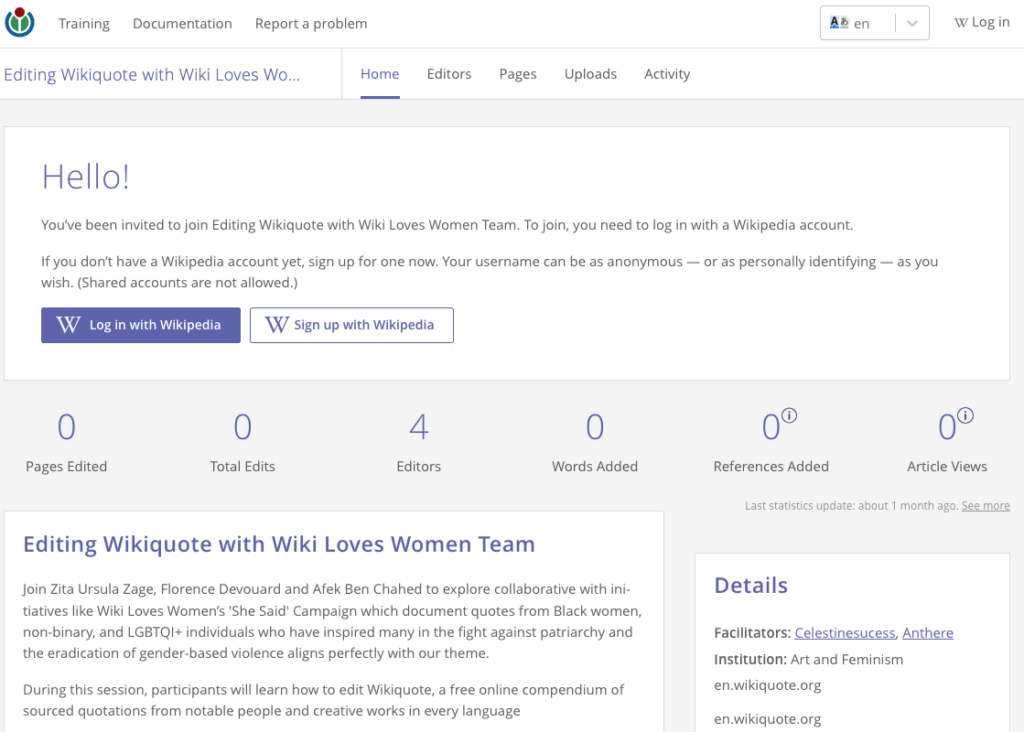This screenshot has height=732, width=1024.
Task: Click the course title in header
Action: (x=152, y=75)
